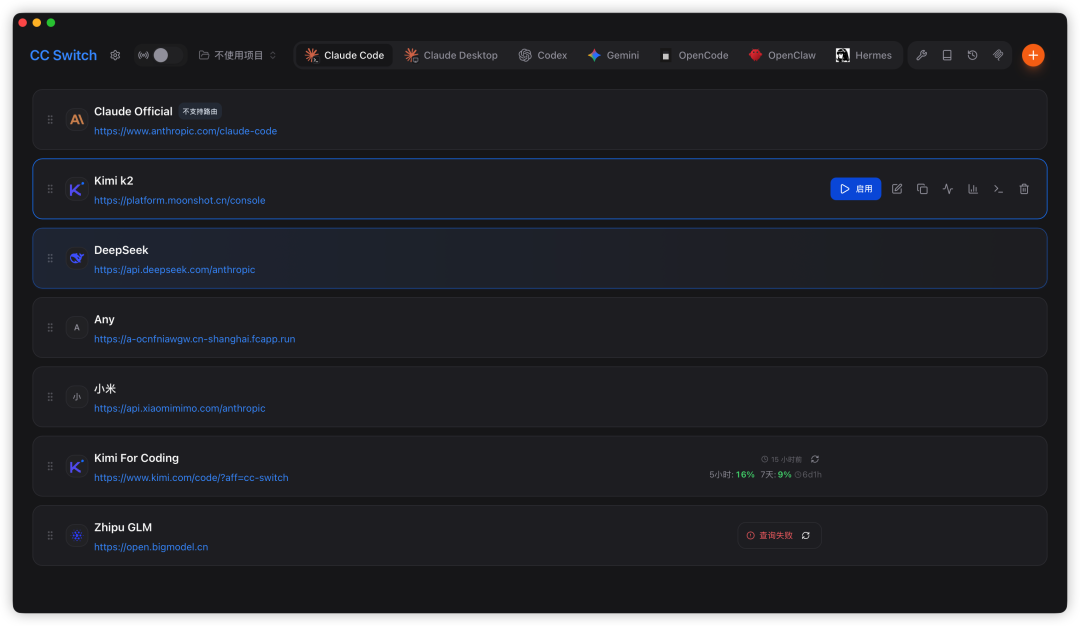
Task: Open settings gear next to CC Switch
Action: 115,55
